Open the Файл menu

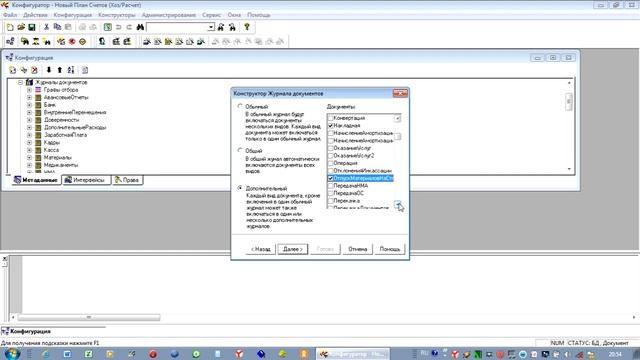pos(10,15)
